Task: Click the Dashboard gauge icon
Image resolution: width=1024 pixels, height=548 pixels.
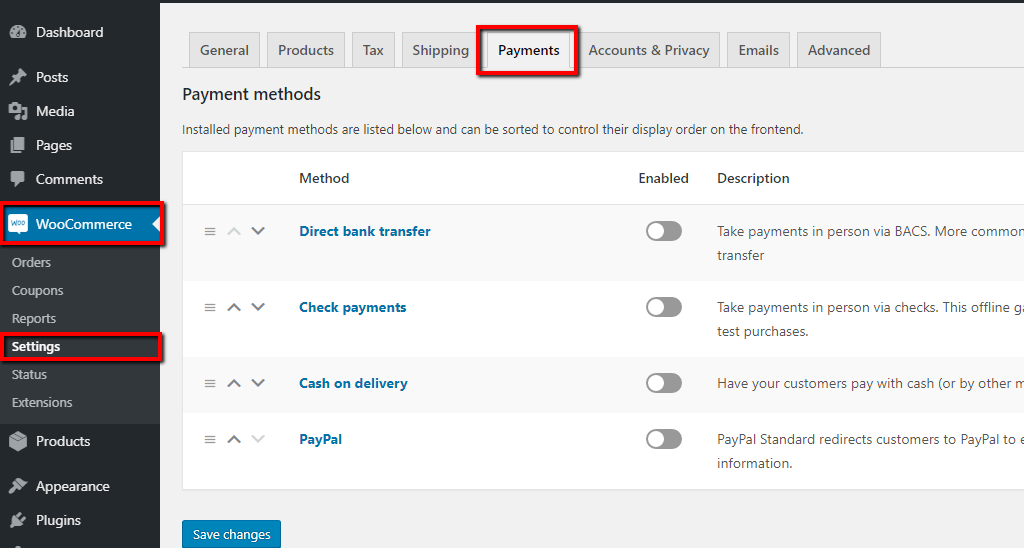Action: 18,32
